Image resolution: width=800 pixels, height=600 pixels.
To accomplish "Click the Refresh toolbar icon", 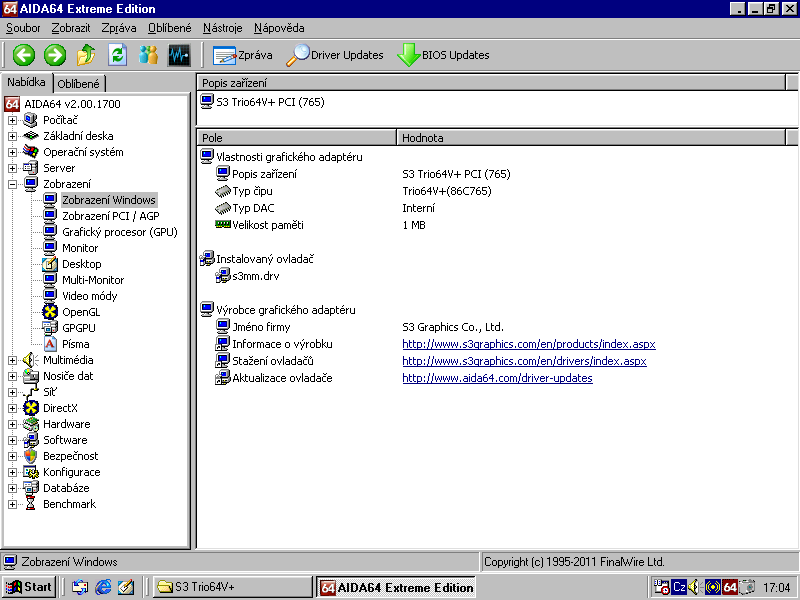I will click(x=117, y=55).
